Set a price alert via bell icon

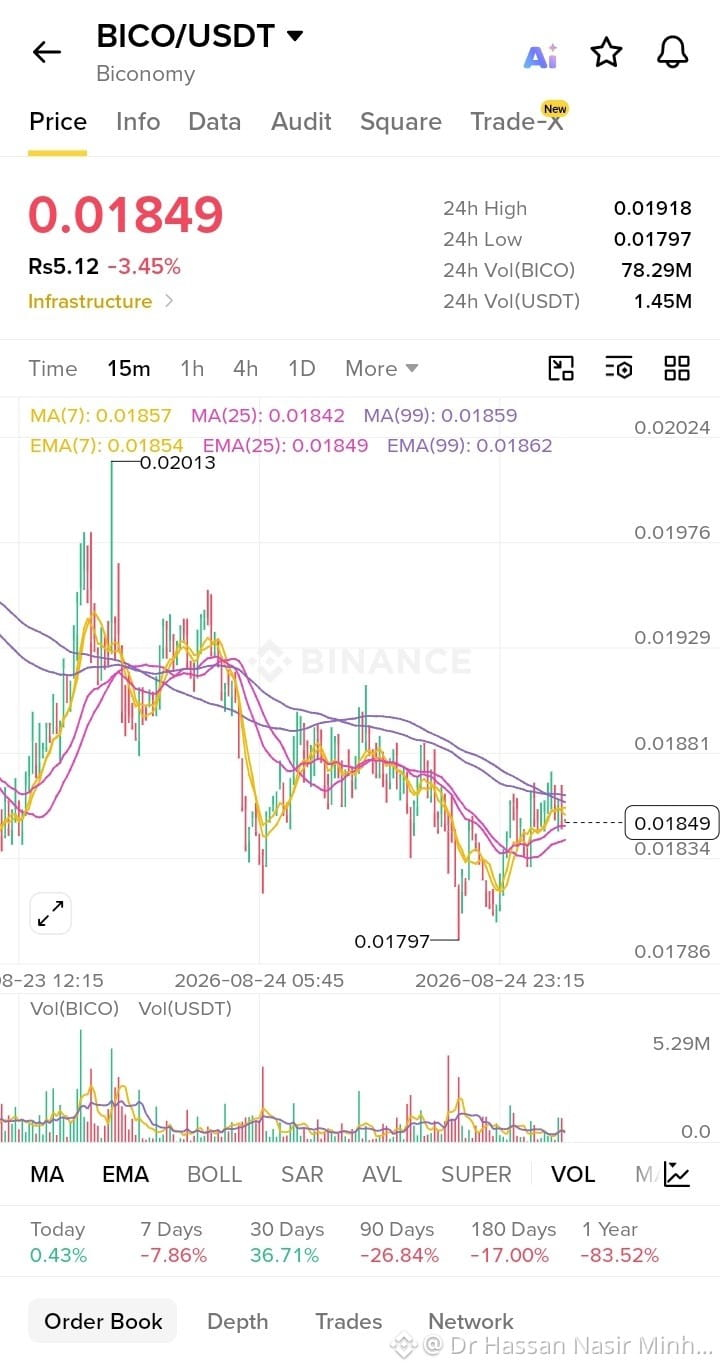click(673, 52)
